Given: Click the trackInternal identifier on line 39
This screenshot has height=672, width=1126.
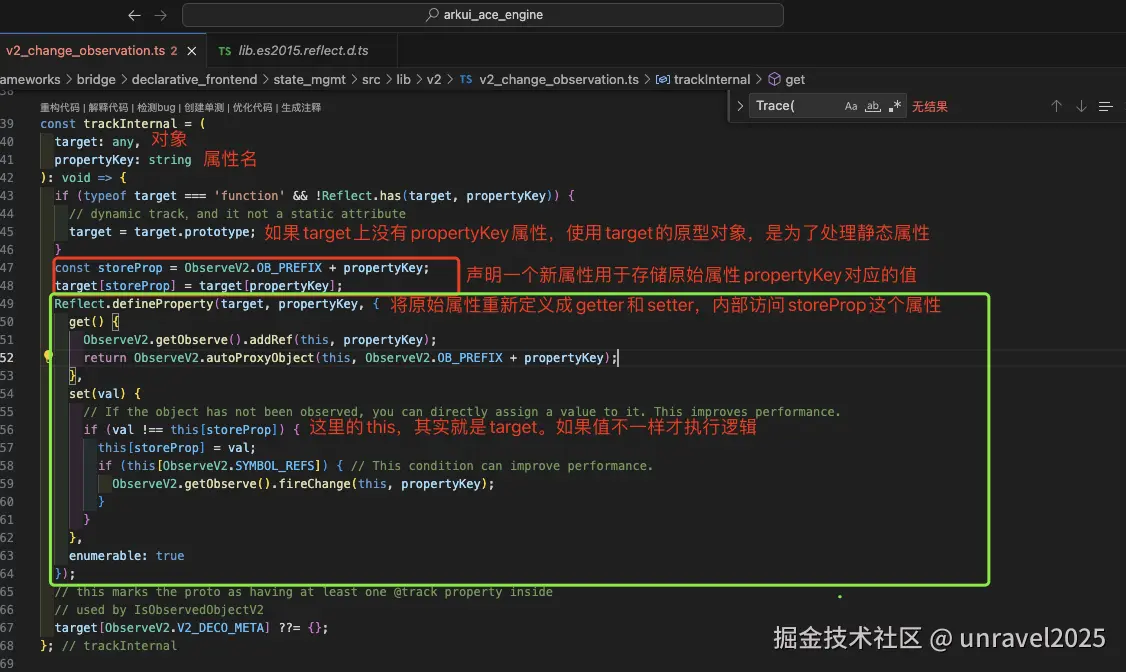Looking at the screenshot, I should click(130, 123).
